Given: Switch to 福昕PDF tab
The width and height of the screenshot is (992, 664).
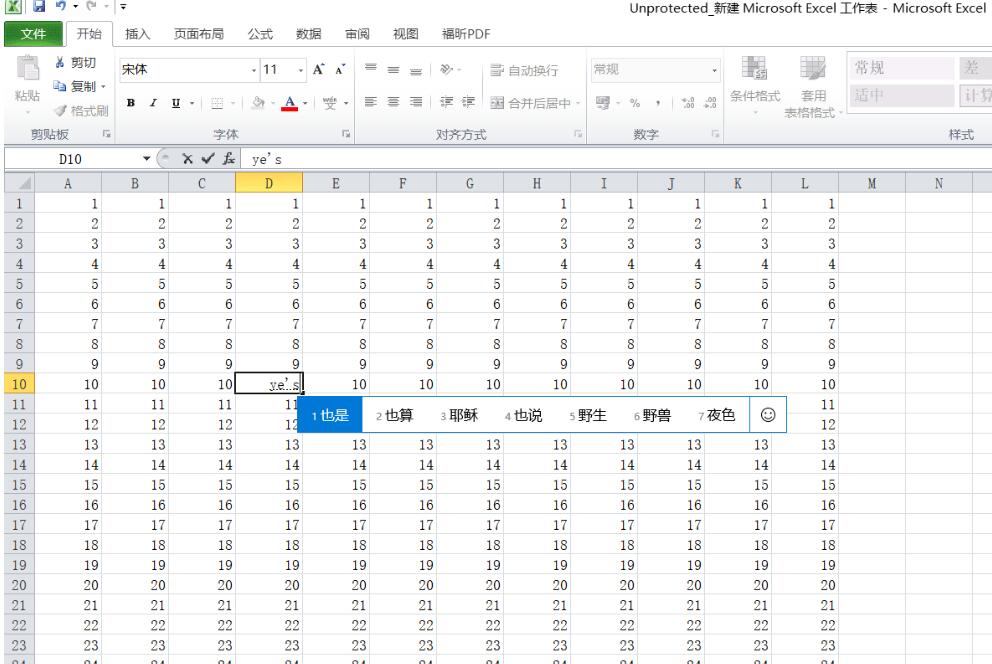Looking at the screenshot, I should pos(466,34).
